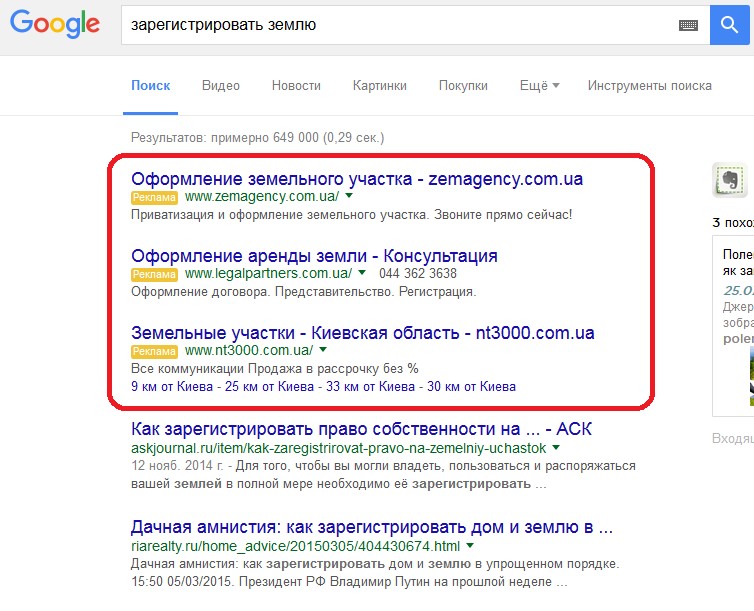
Task: Click the www.nt3000.com.ua/ green URL
Action: [x=249, y=350]
